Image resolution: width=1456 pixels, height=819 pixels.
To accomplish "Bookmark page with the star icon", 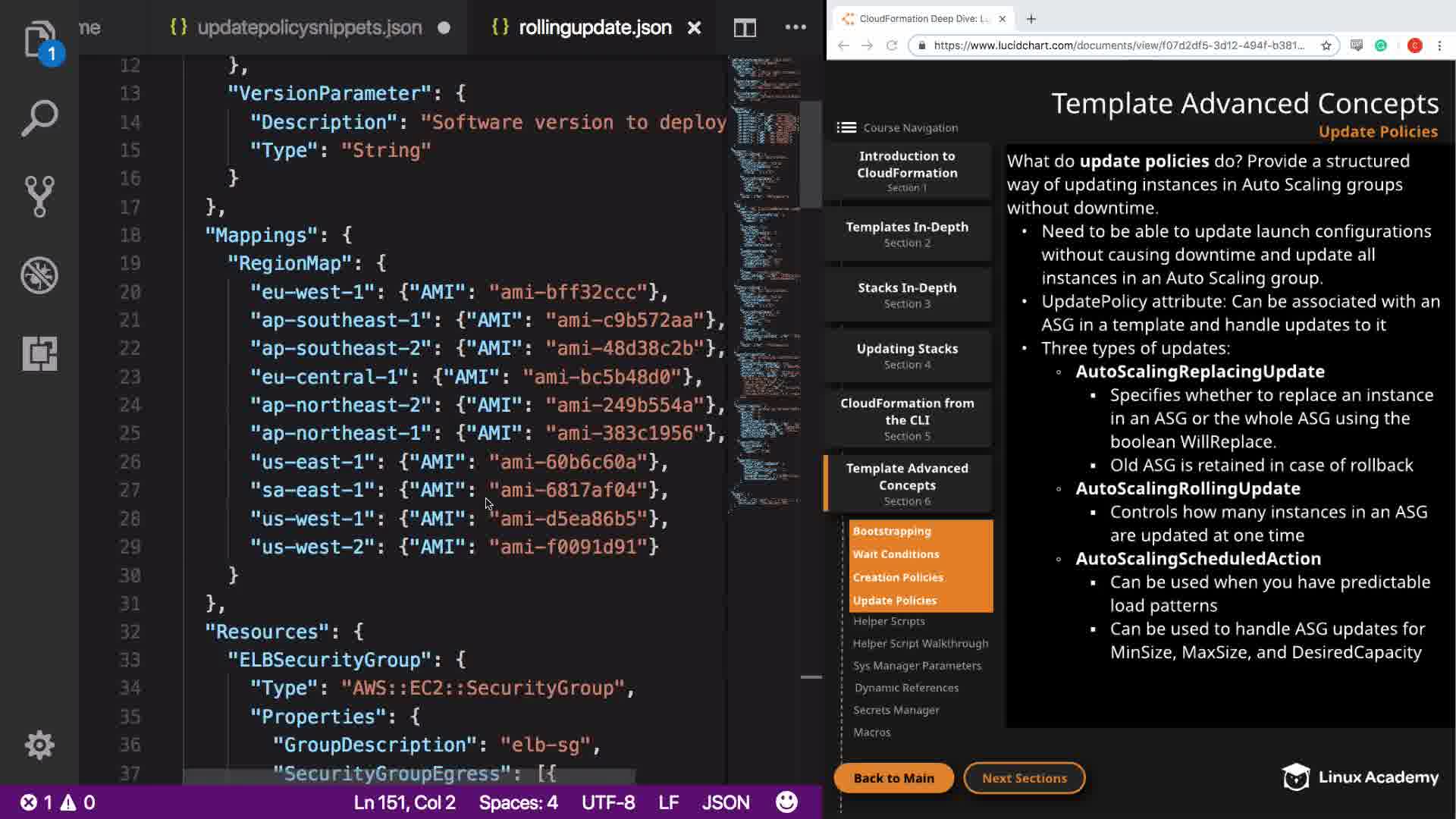I will point(1326,45).
